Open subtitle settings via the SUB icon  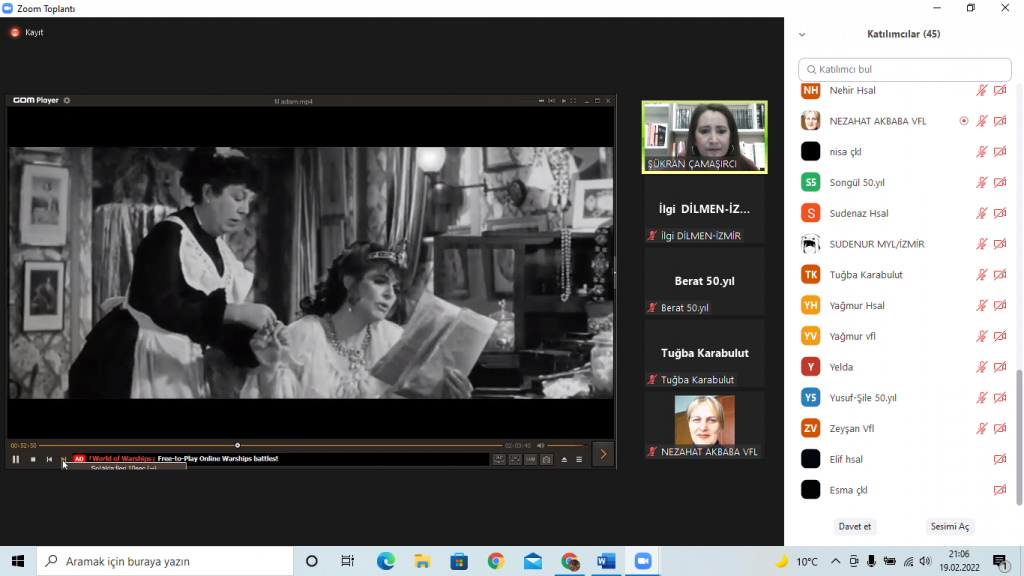pos(531,459)
